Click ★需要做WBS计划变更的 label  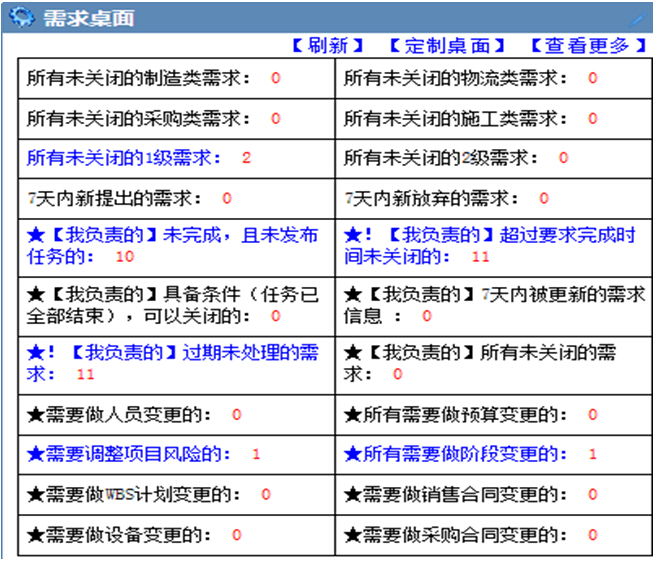(133, 495)
